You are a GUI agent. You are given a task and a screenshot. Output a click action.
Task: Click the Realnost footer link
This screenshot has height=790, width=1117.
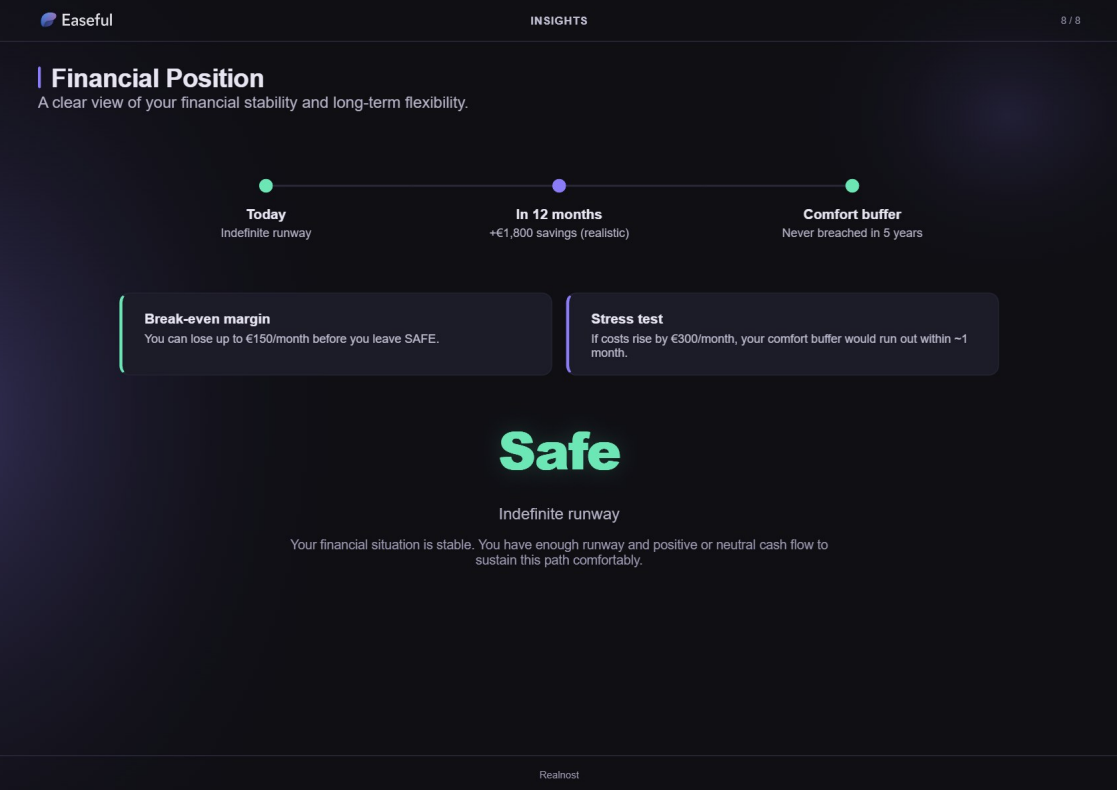tap(559, 775)
